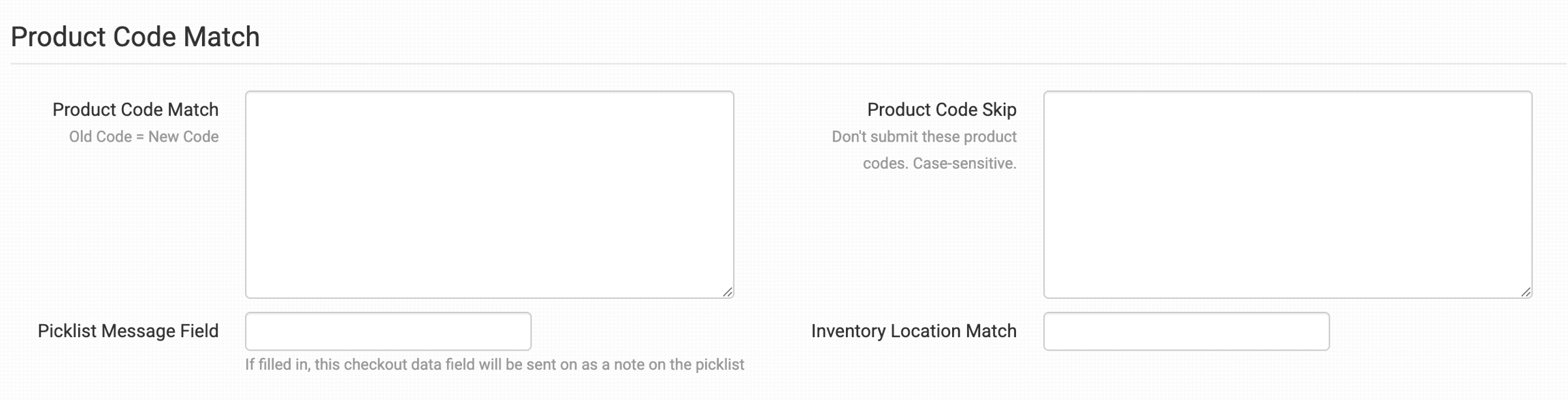Click the 'Don't submit these product codes' hint

[924, 150]
